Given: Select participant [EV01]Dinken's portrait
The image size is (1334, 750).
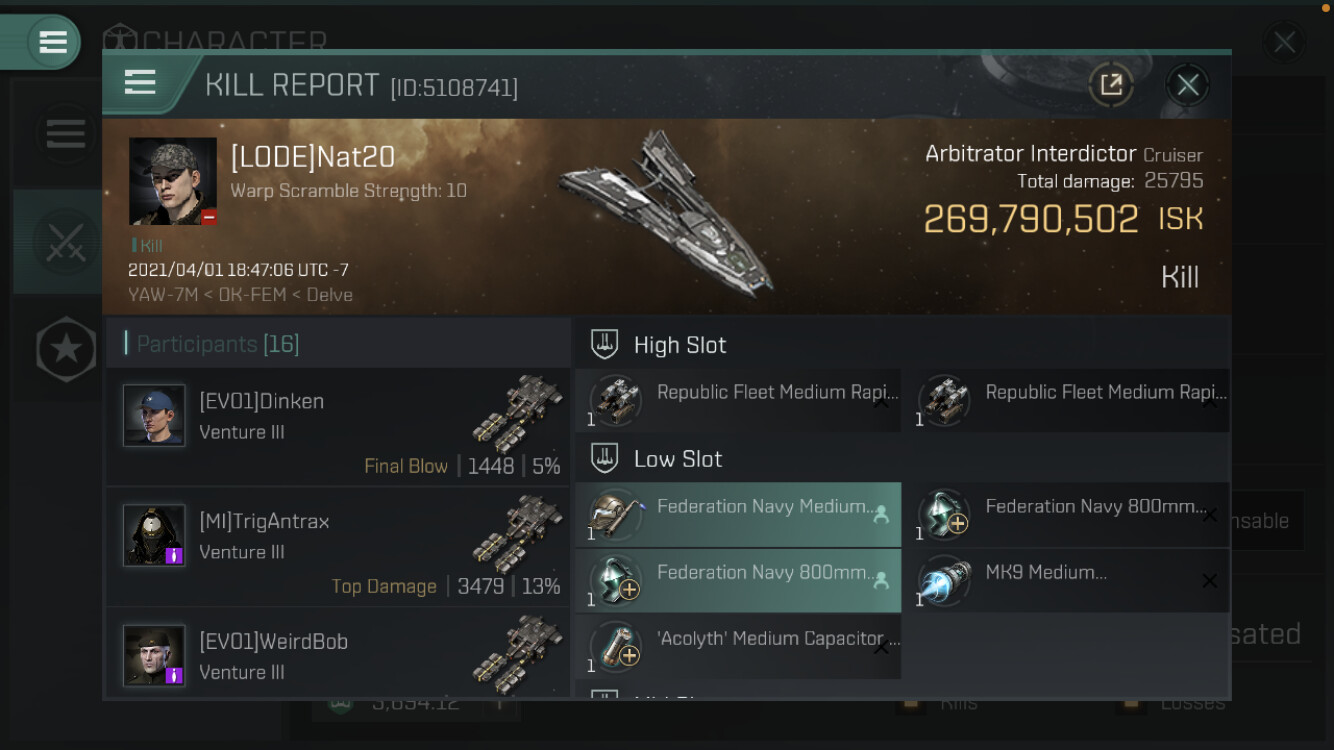Looking at the screenshot, I should tap(154, 415).
